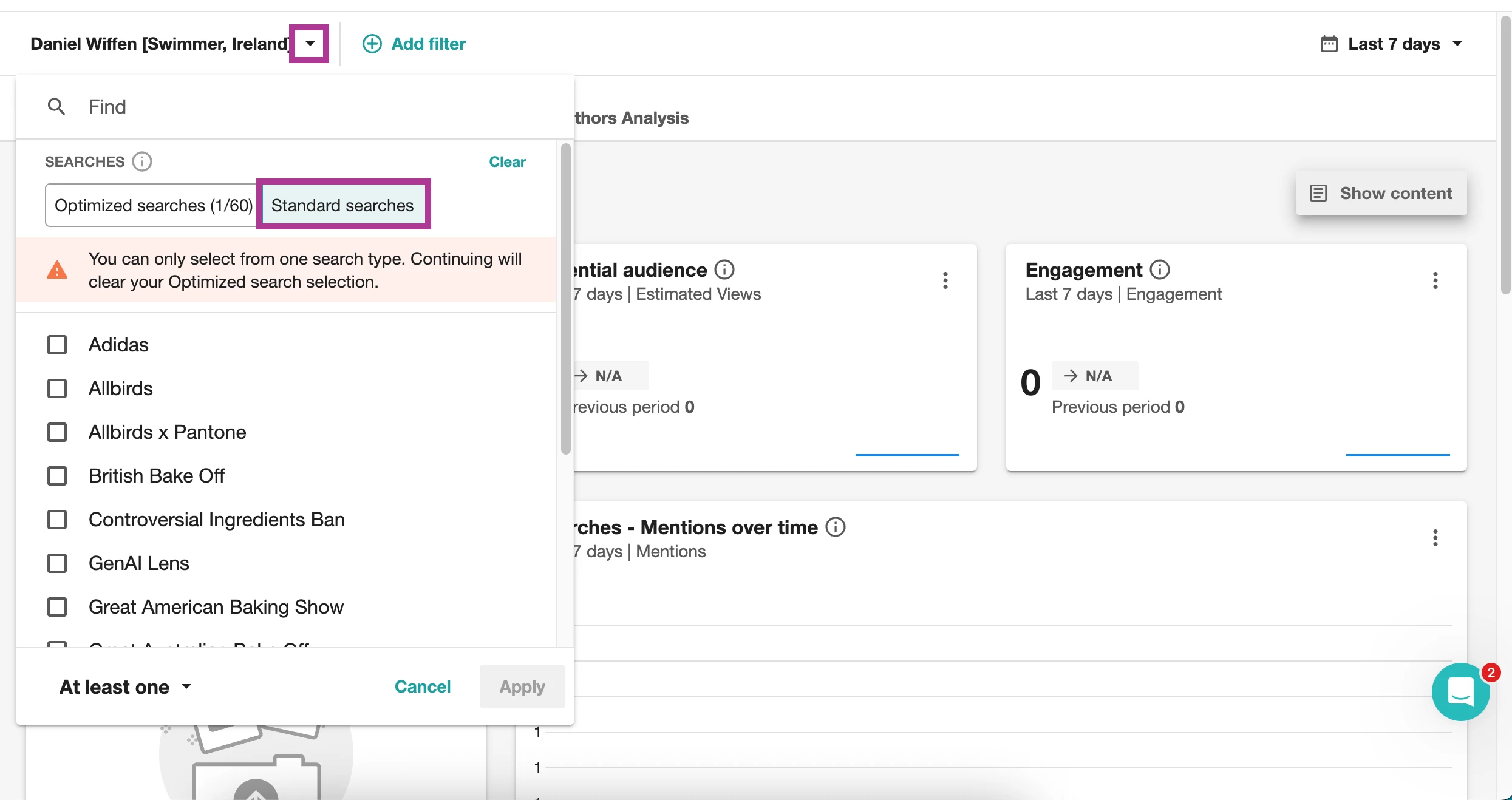Open the At least one dropdown

(125, 686)
